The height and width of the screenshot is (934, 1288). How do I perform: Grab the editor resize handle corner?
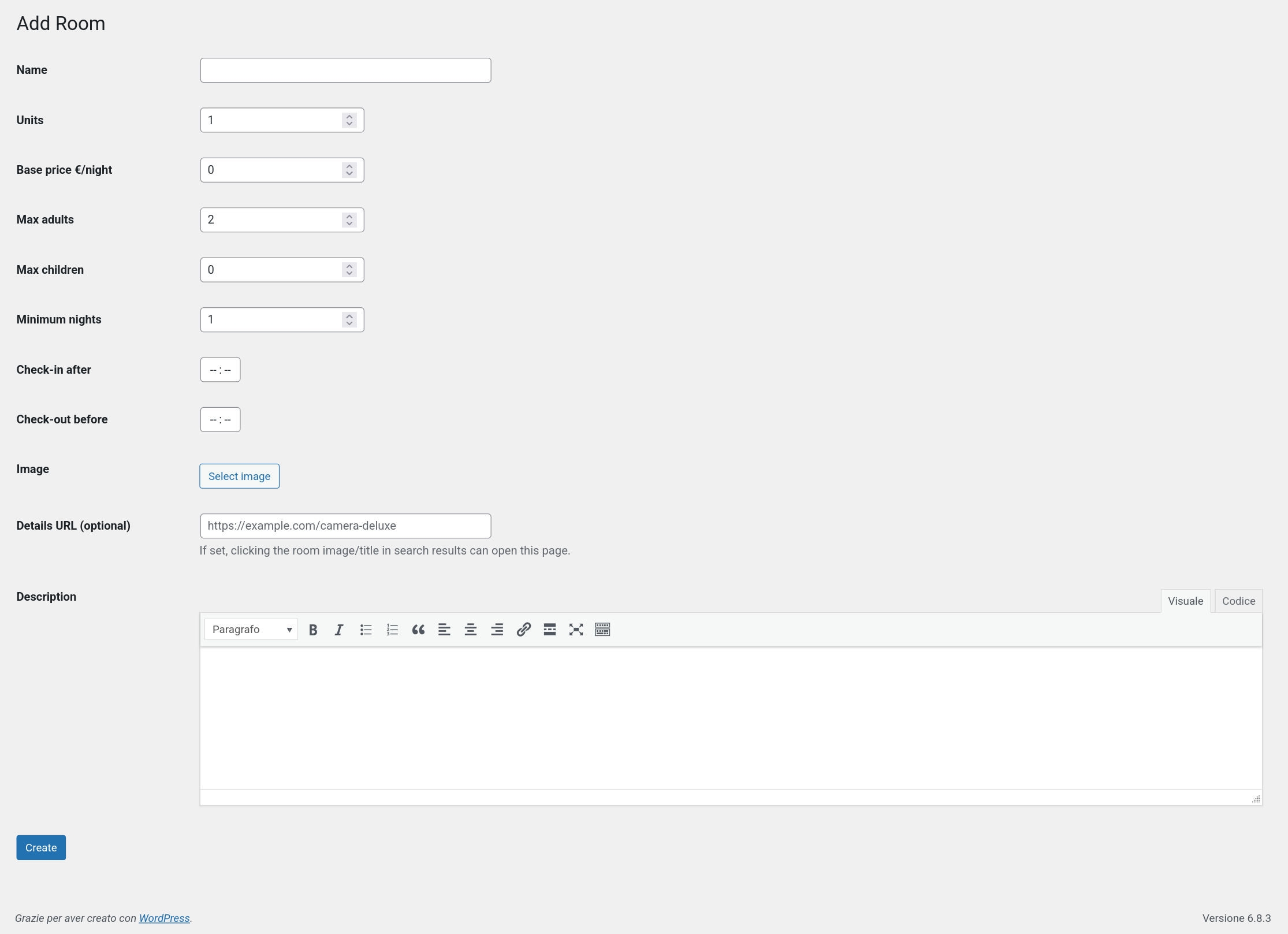coord(1256,798)
